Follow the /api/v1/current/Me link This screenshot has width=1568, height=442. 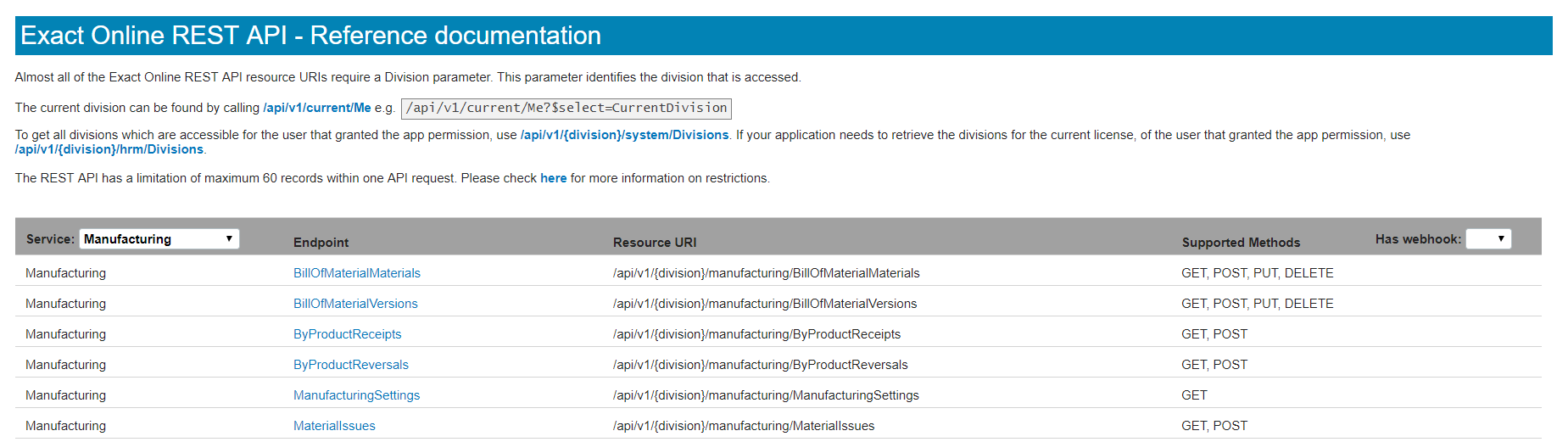(x=316, y=108)
